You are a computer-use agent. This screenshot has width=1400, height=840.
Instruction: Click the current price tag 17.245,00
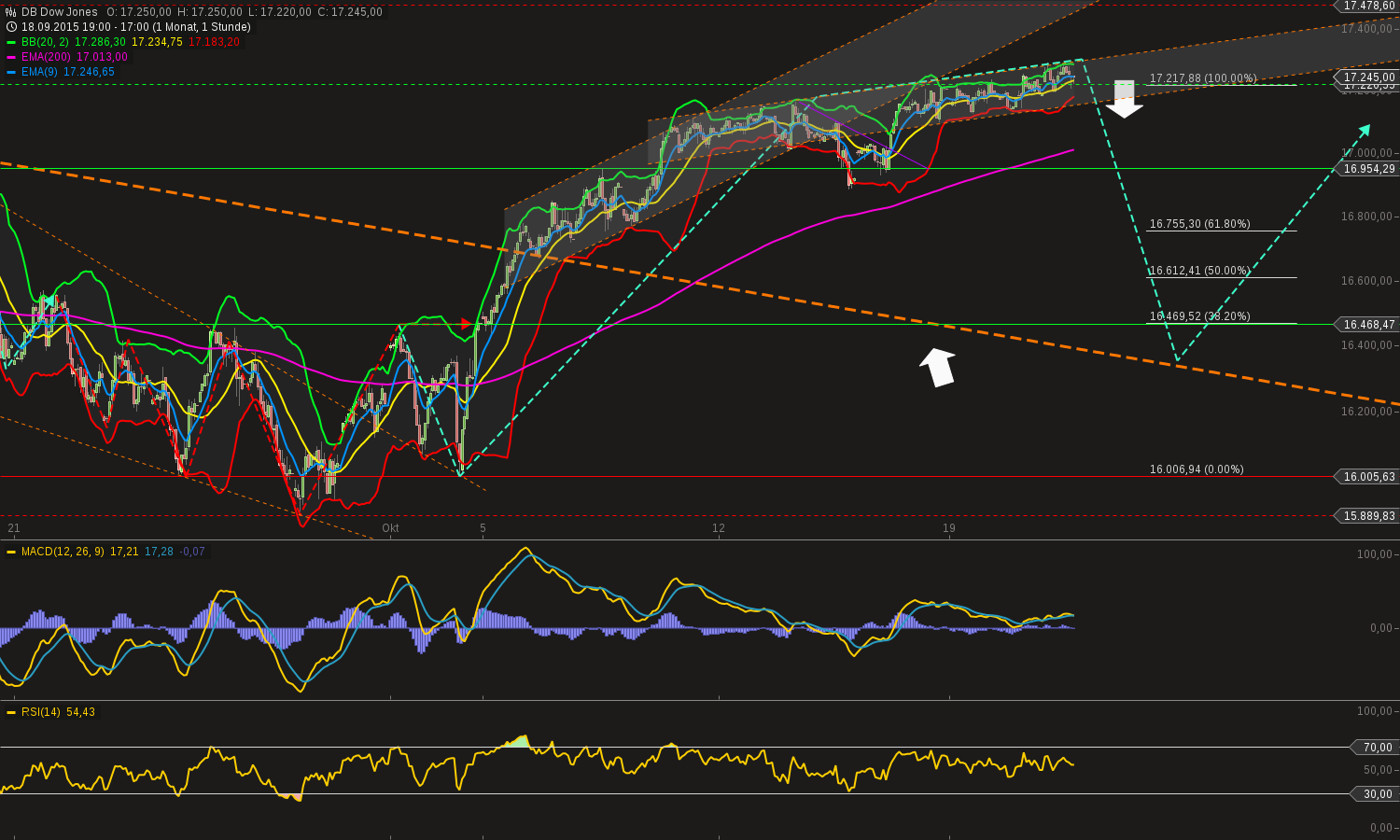(x=1369, y=77)
